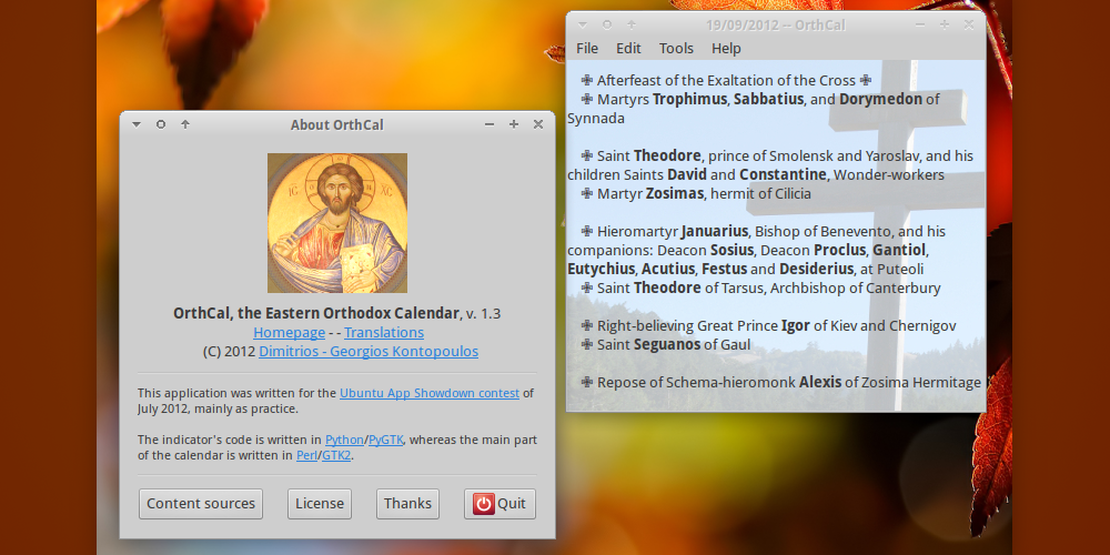Click the up-arrow icon in the OrthCal calendar titlebar
Viewport: 1110px width, 555px height.
point(631,24)
